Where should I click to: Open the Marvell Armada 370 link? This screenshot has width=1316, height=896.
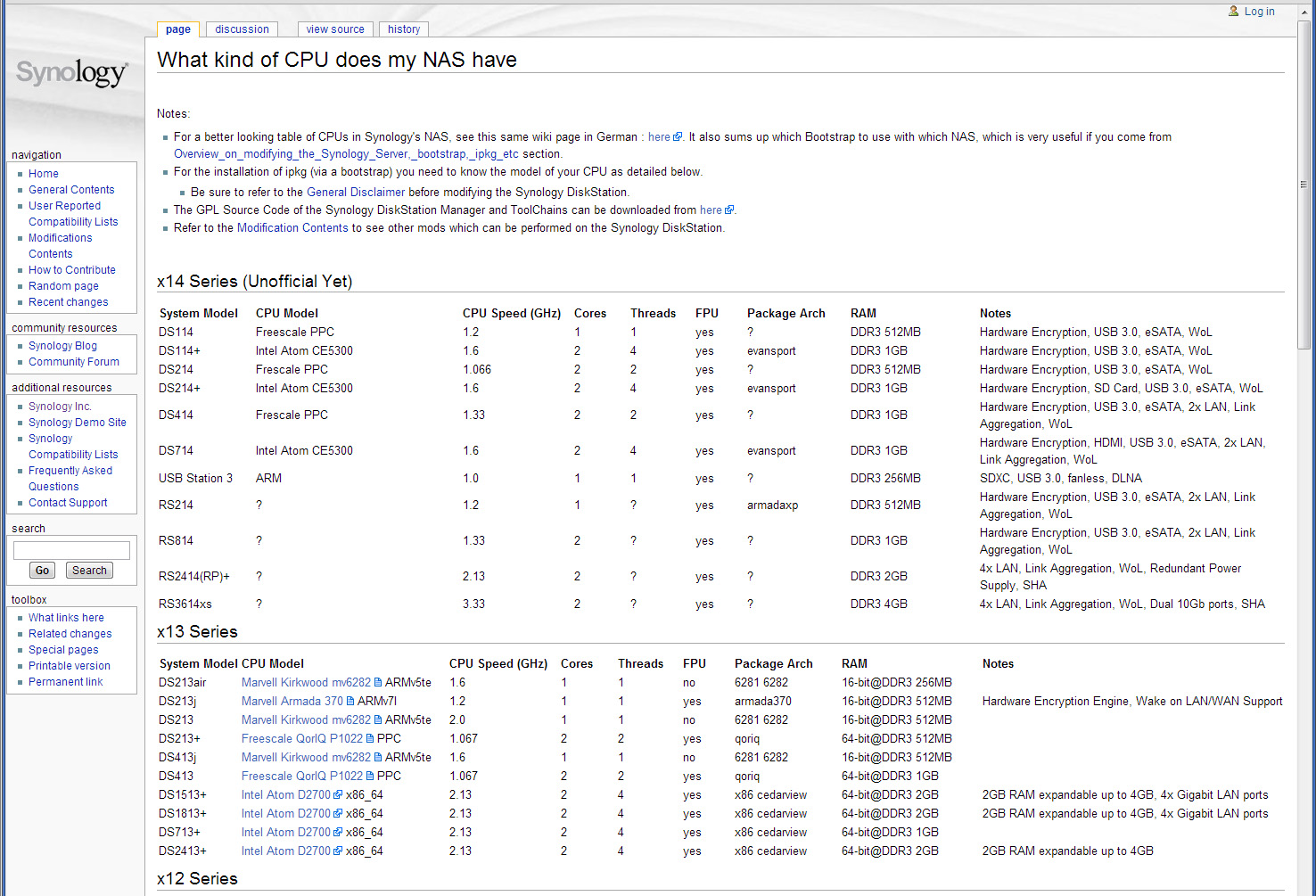[298, 702]
